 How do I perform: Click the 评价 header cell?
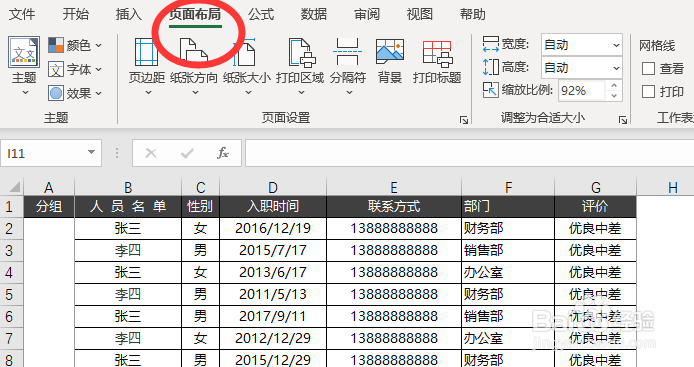click(x=595, y=207)
